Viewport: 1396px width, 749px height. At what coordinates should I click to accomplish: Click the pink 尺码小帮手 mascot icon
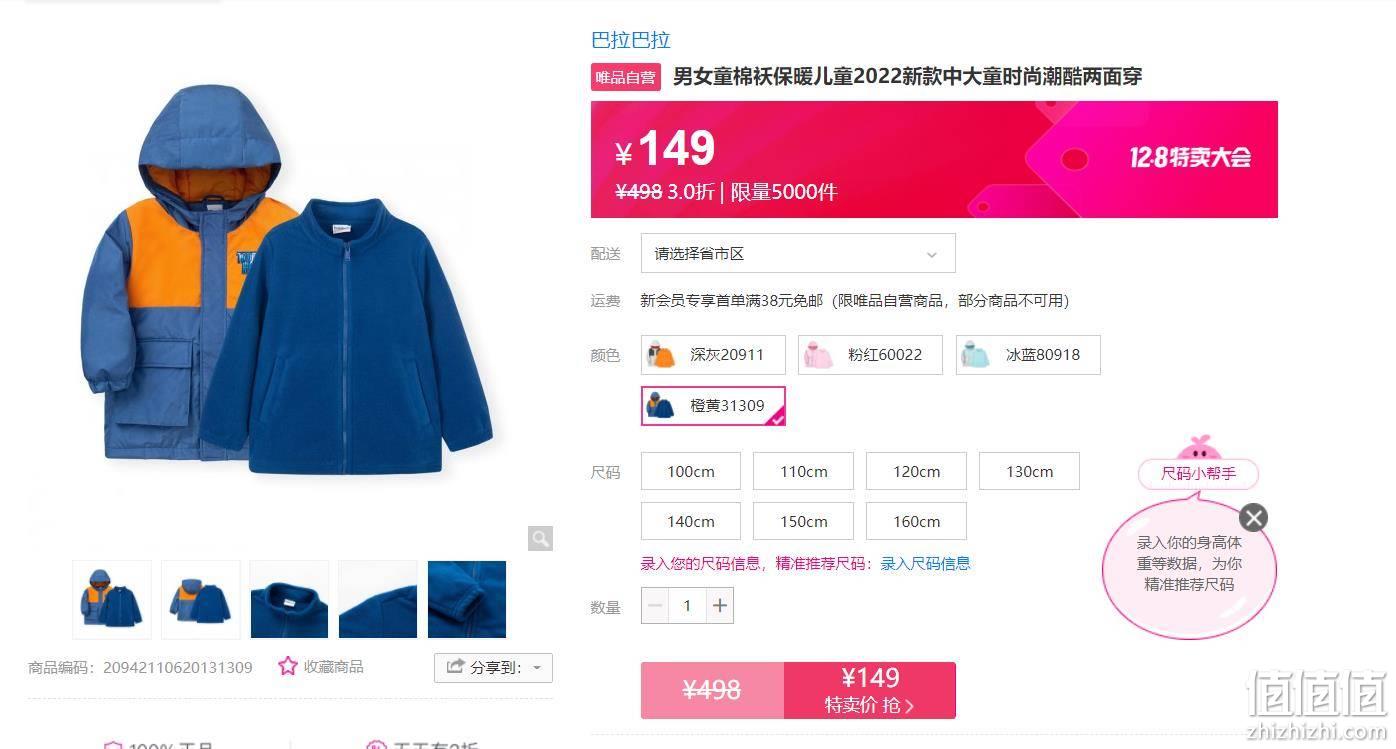click(x=1198, y=448)
